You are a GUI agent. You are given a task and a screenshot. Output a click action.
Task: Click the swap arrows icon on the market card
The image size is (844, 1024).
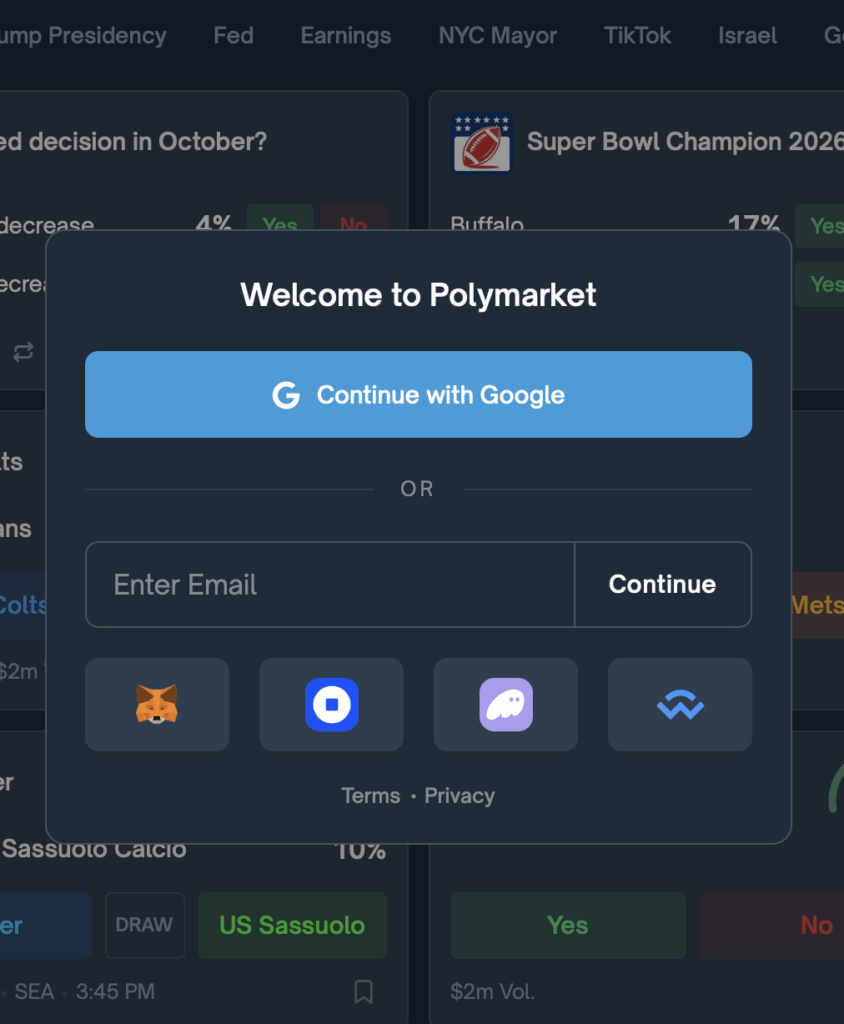tap(22, 353)
